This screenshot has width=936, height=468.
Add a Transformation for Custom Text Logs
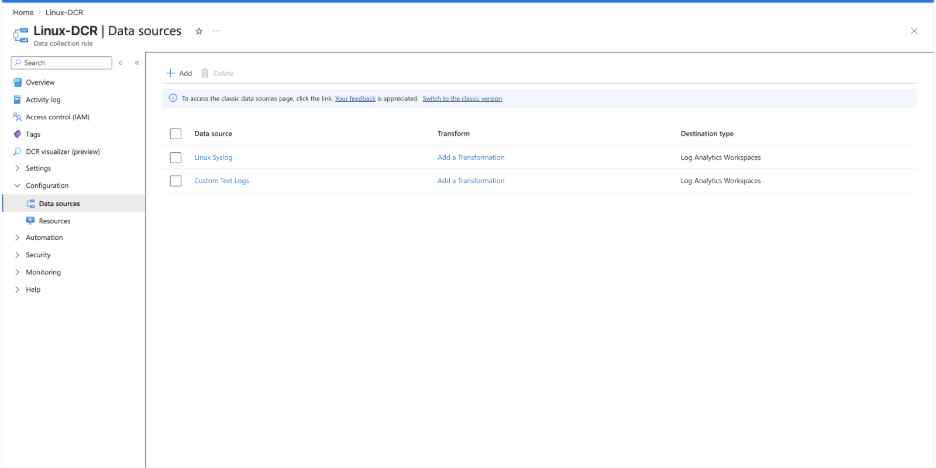[470, 181]
